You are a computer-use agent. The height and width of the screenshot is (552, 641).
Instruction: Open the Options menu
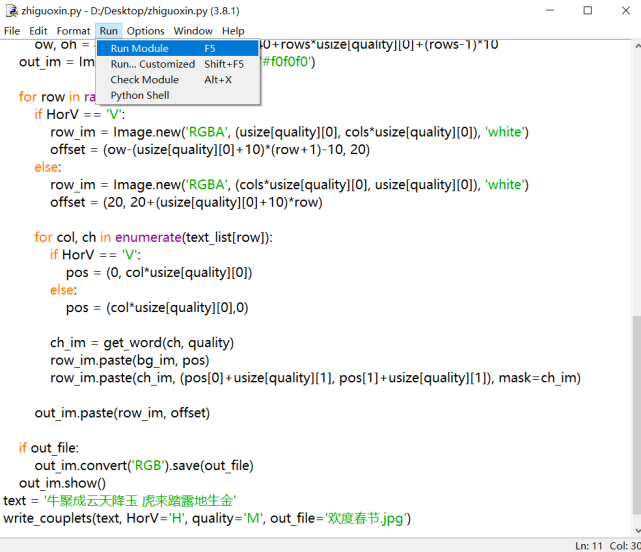[x=145, y=31]
